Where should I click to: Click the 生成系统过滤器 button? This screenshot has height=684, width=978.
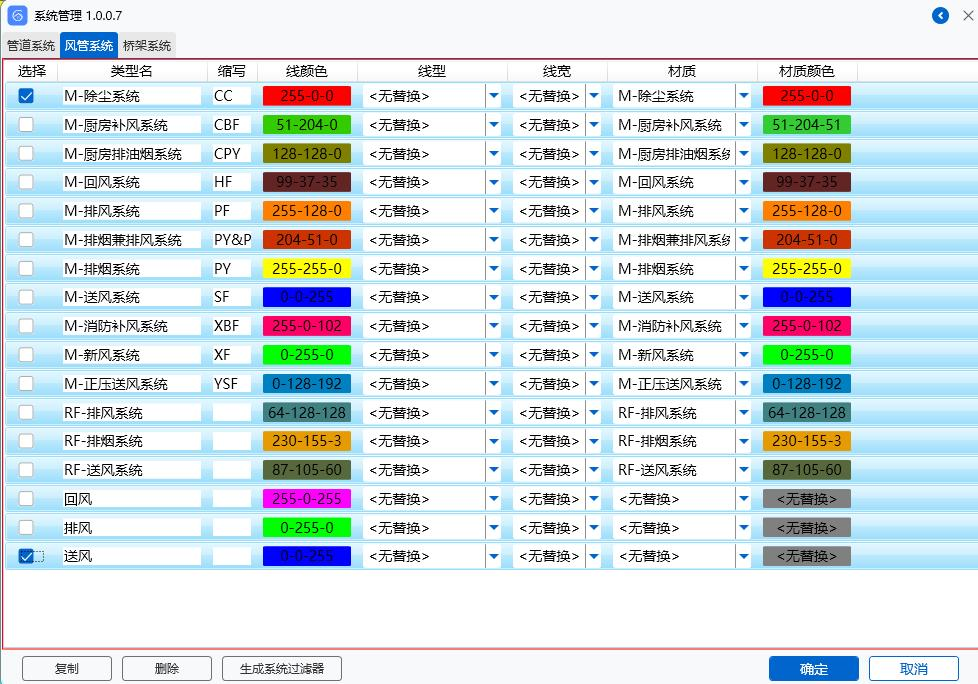point(281,669)
